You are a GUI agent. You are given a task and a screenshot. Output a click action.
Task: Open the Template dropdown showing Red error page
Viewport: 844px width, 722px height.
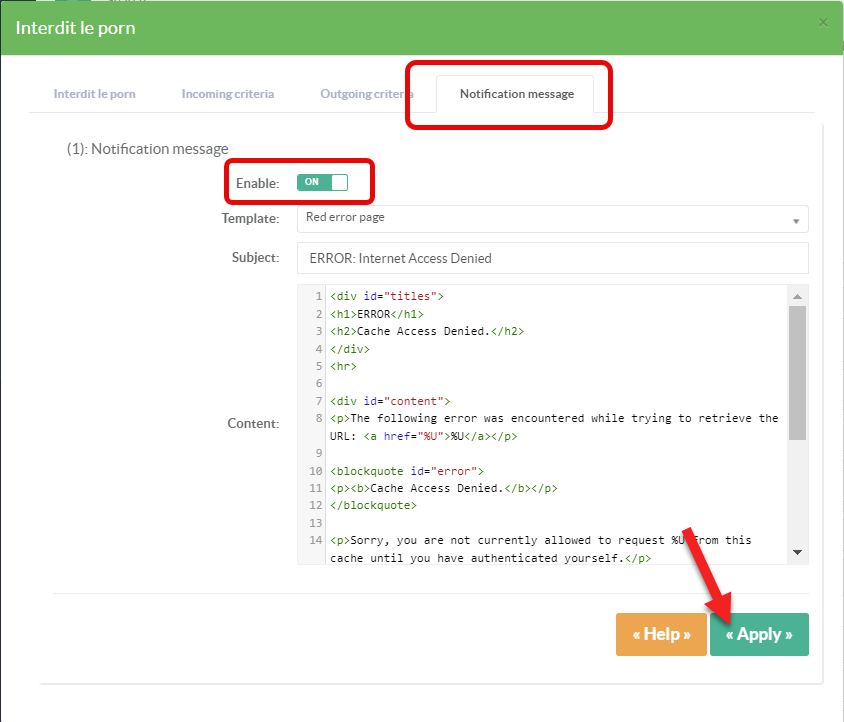click(x=551, y=218)
